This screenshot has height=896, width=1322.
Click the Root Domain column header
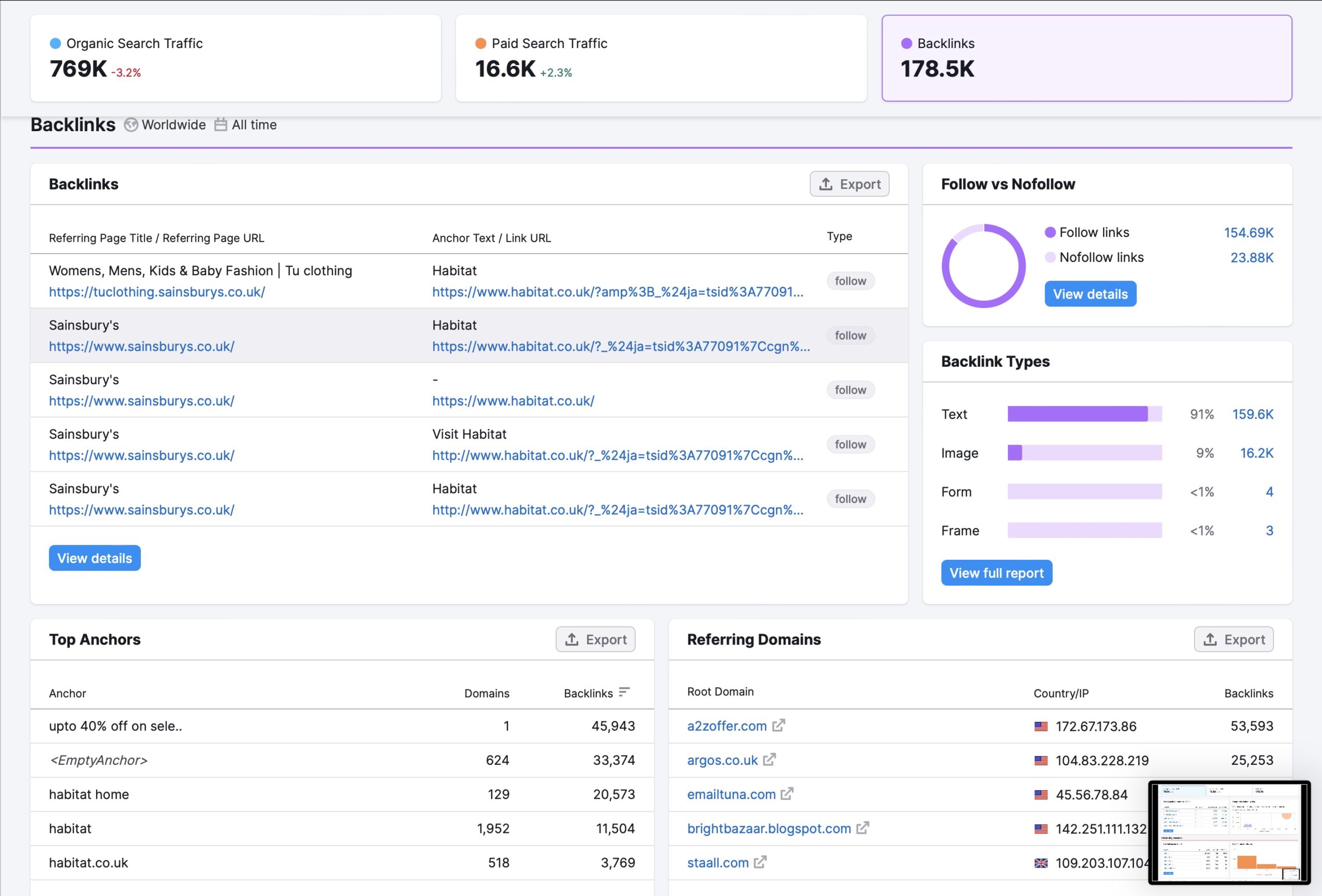tap(720, 692)
